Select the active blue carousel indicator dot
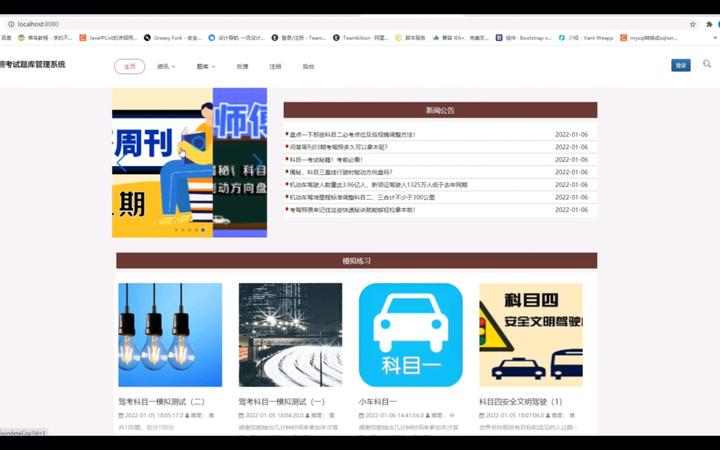The width and height of the screenshot is (720, 450). [203, 230]
